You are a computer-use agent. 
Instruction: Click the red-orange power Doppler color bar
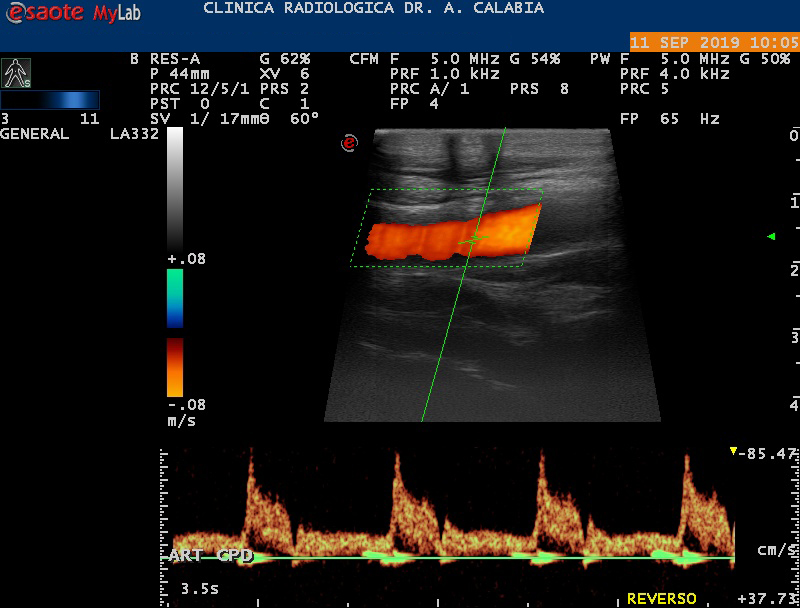[175, 367]
